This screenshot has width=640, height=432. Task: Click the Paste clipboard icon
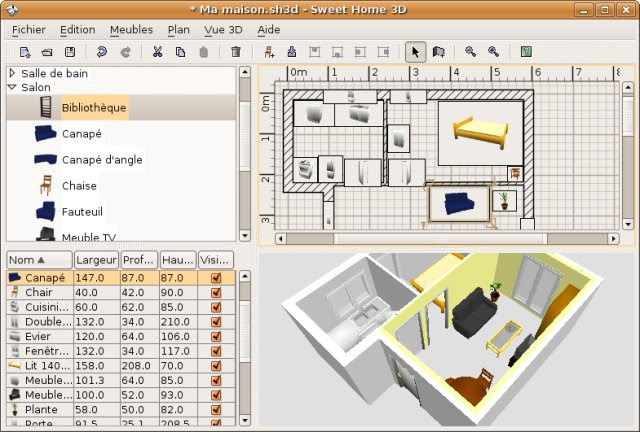point(203,52)
